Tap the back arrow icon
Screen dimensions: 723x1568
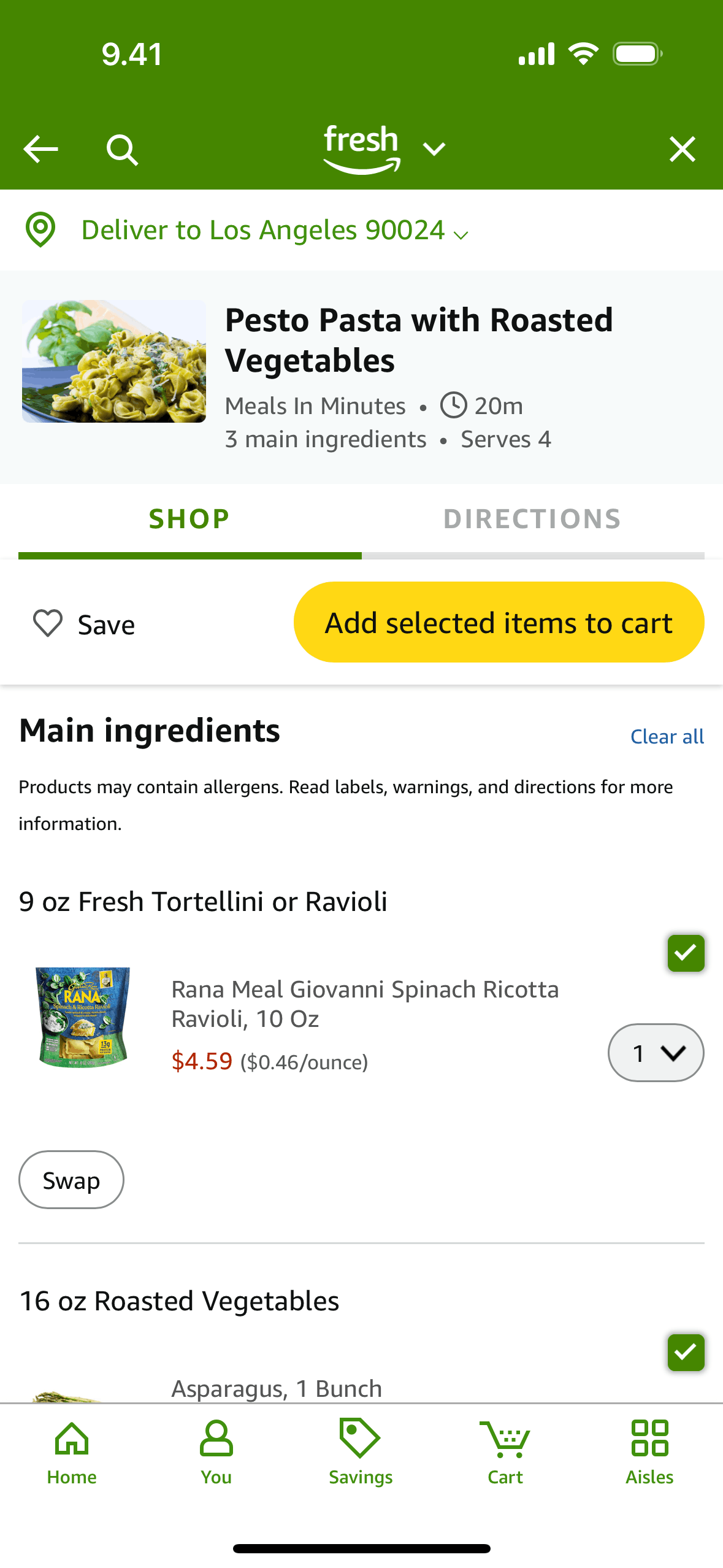40,149
